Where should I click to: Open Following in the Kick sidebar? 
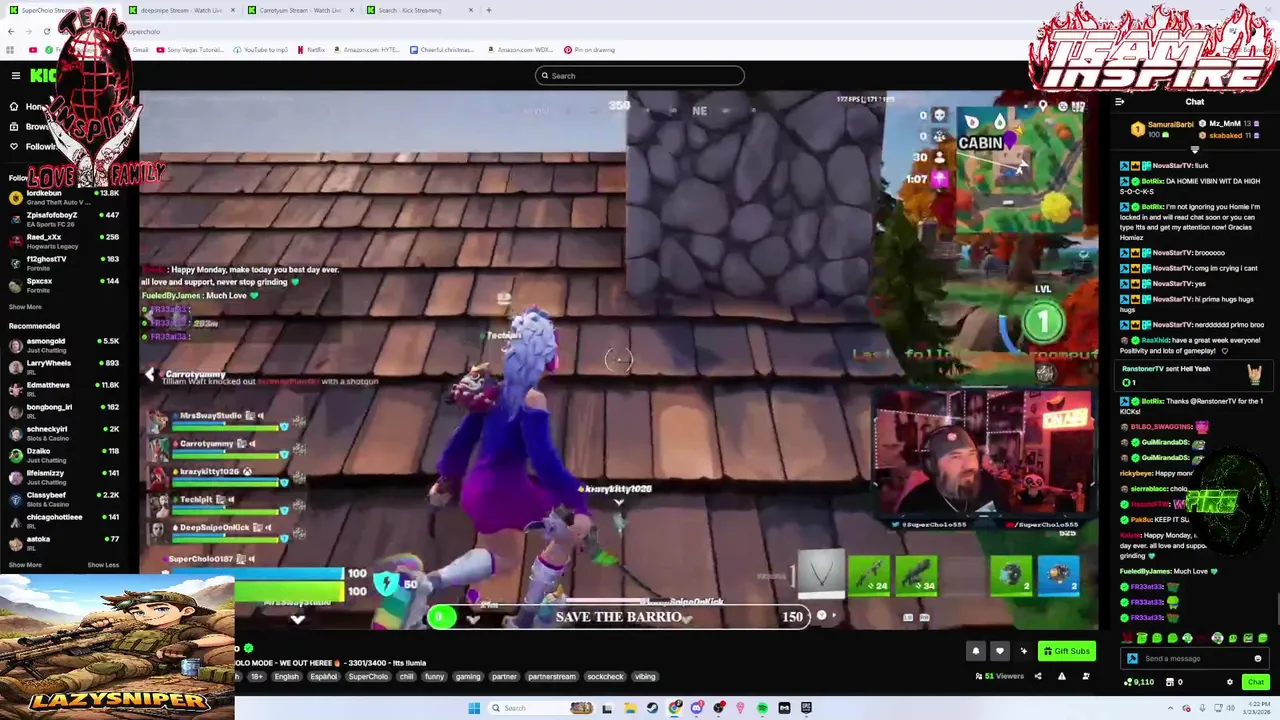[35, 146]
